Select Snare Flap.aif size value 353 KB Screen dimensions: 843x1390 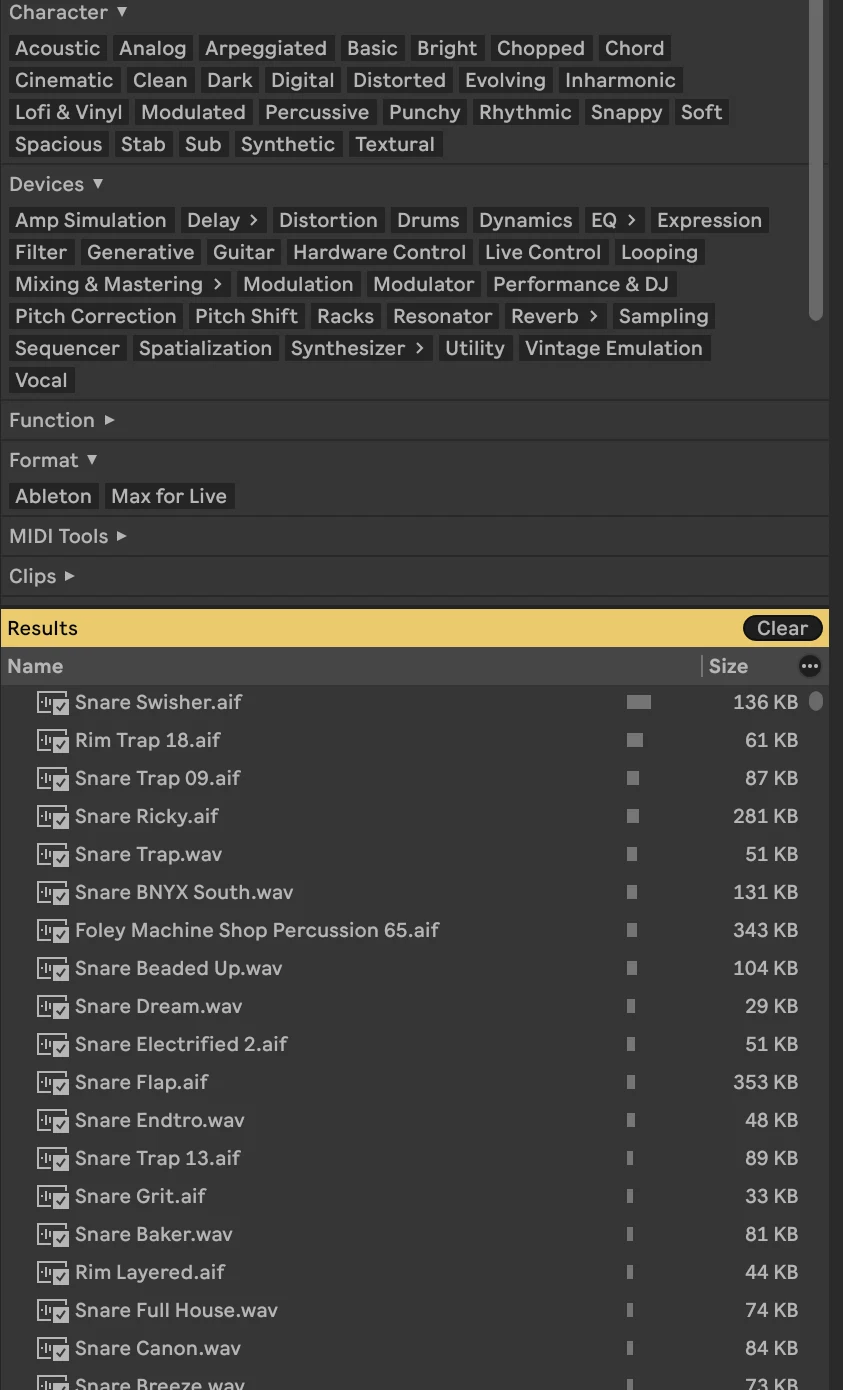[x=765, y=1082]
